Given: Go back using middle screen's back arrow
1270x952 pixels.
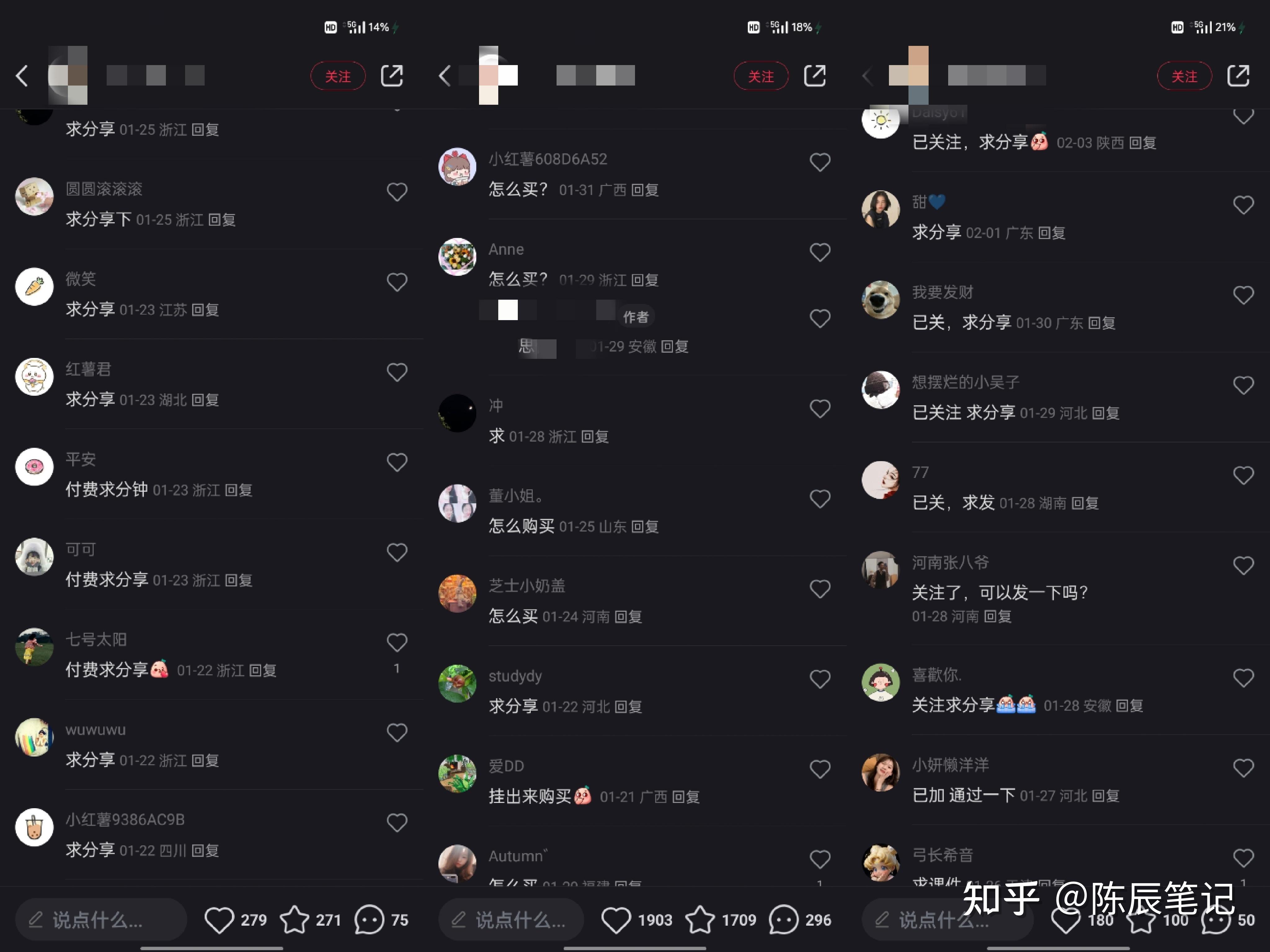Looking at the screenshot, I should coord(445,76).
